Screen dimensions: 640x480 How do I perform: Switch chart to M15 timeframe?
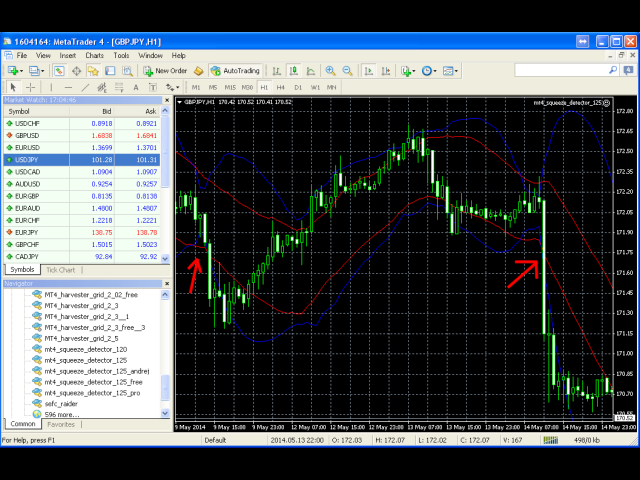[230, 87]
